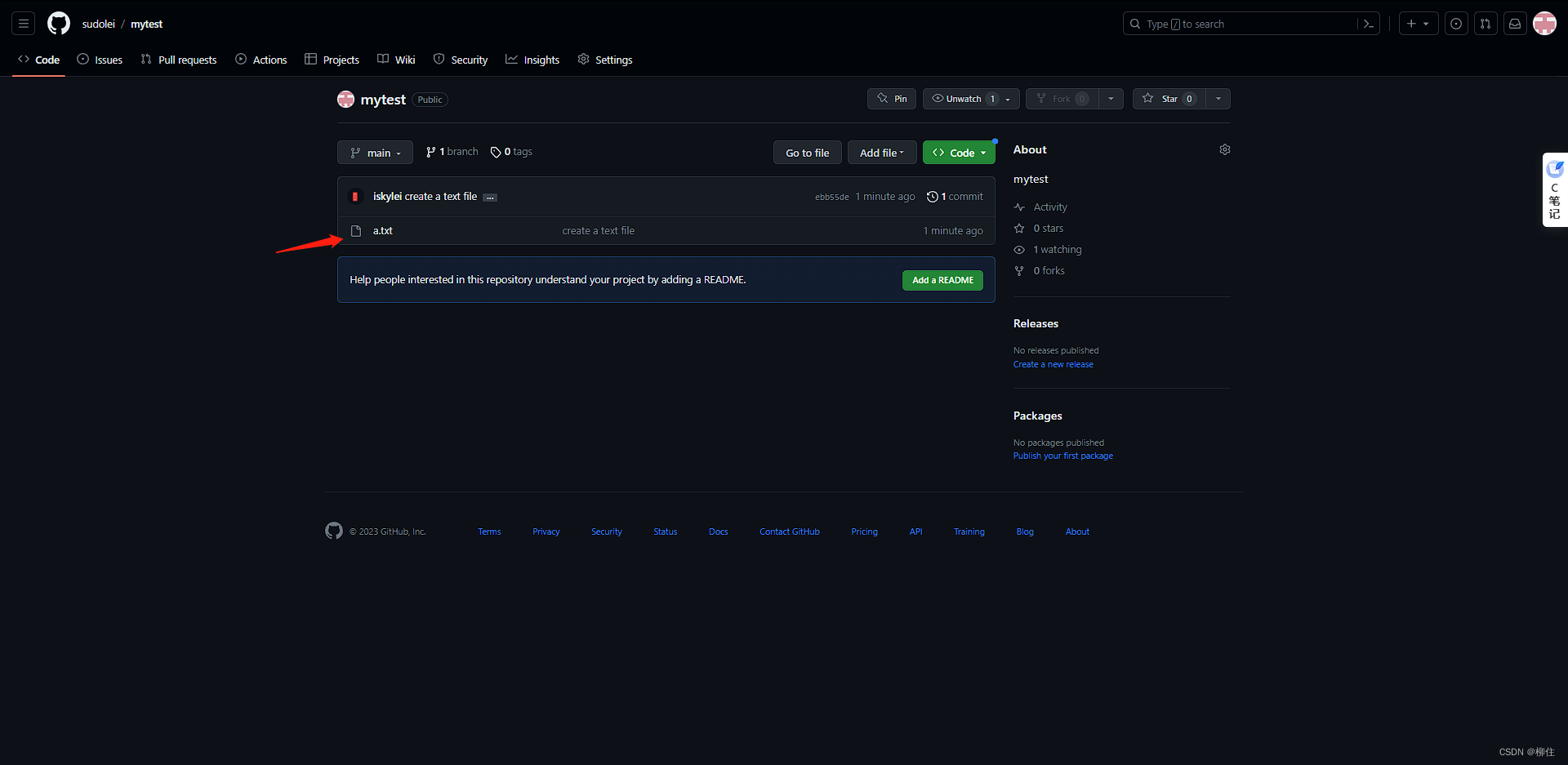The width and height of the screenshot is (1568, 765).
Task: Click the Add a README button
Action: pos(942,280)
